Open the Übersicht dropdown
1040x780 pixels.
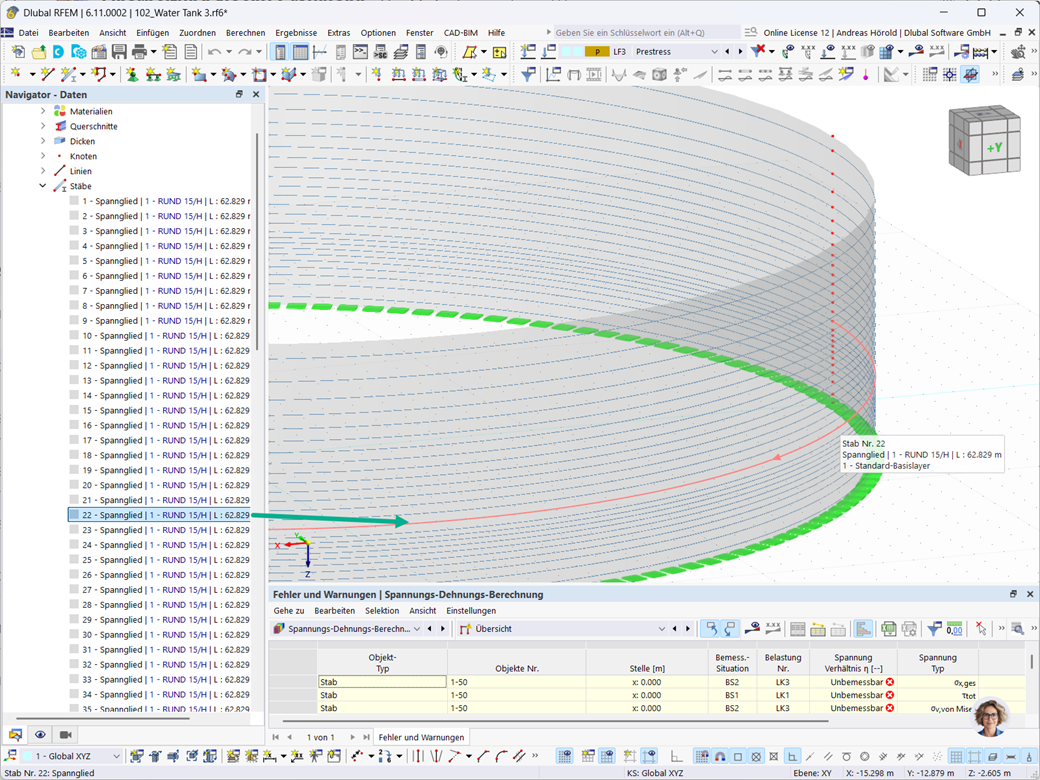(661, 629)
